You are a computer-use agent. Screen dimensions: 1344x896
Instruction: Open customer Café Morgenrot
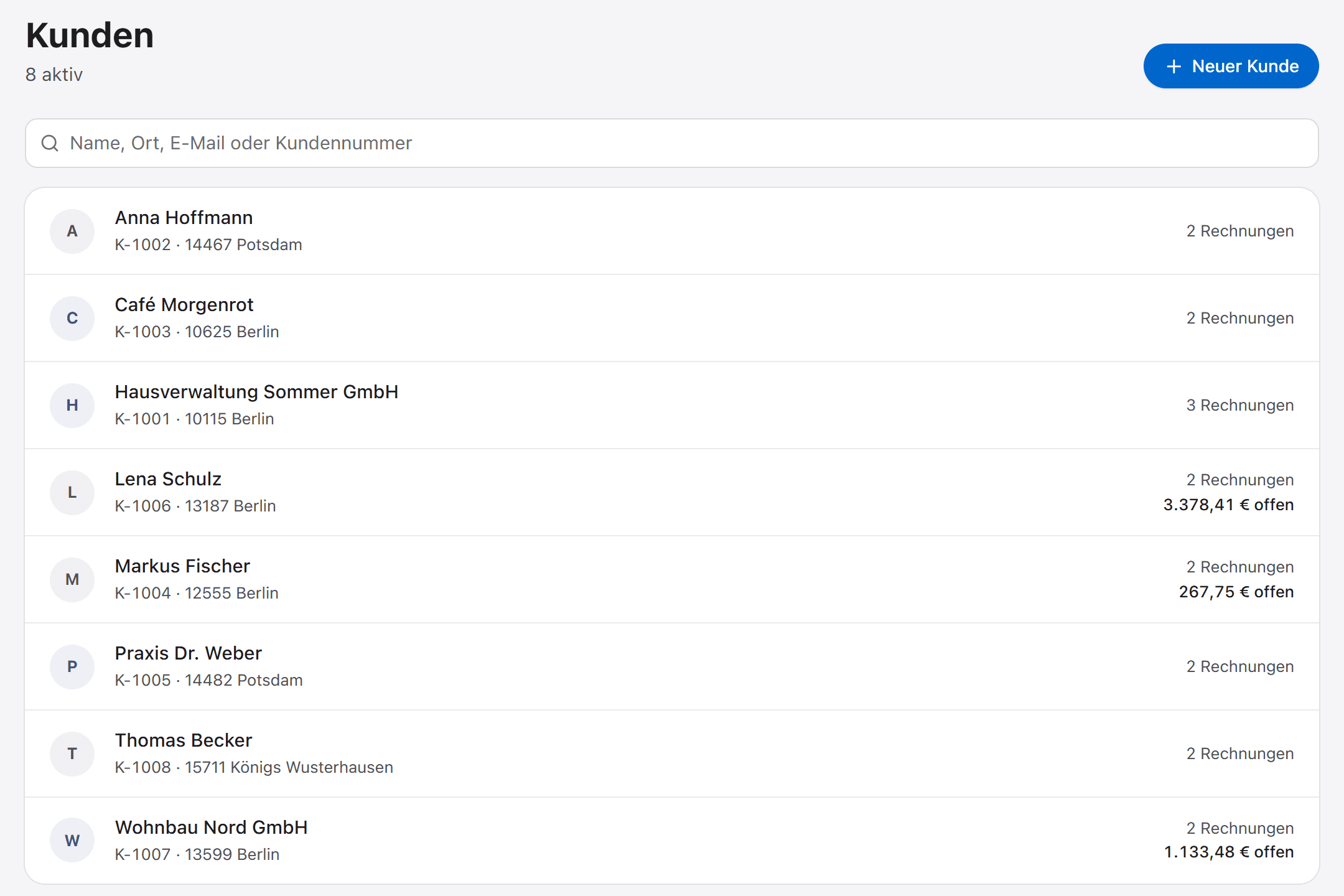672,318
